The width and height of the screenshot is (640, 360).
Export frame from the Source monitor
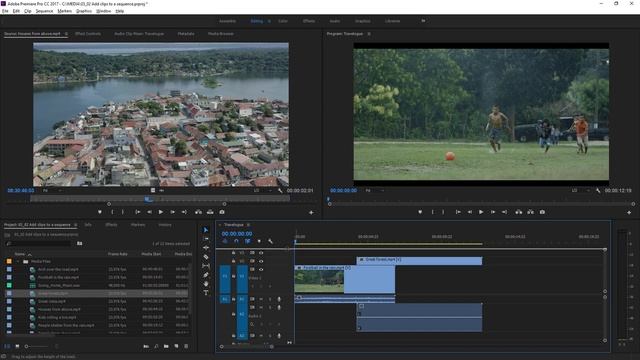(x=222, y=212)
